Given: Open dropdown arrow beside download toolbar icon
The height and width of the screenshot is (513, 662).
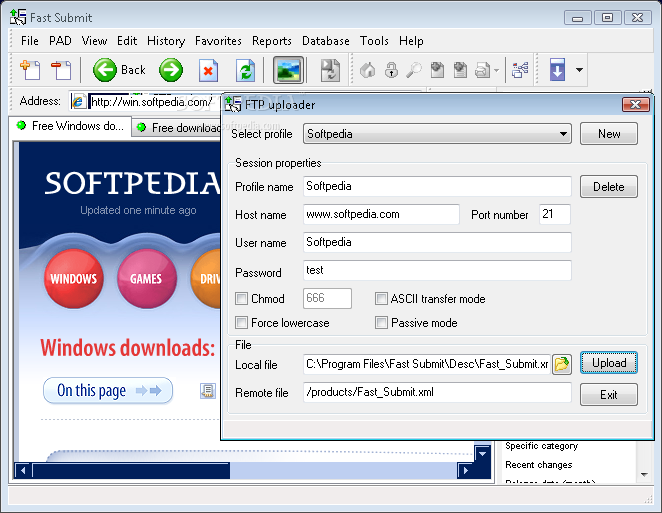Looking at the screenshot, I should click(580, 70).
